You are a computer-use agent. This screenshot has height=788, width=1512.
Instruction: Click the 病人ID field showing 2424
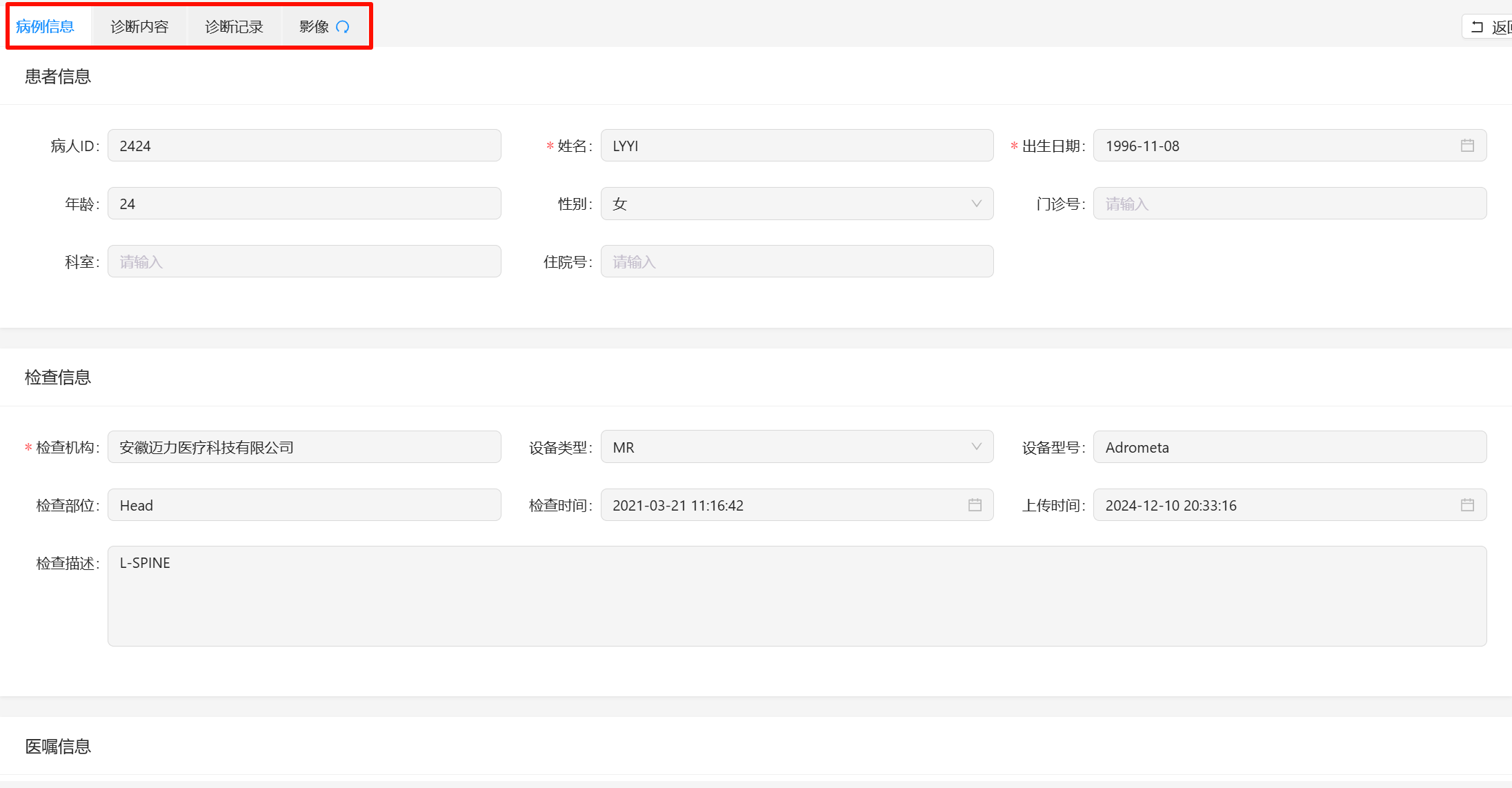click(304, 146)
